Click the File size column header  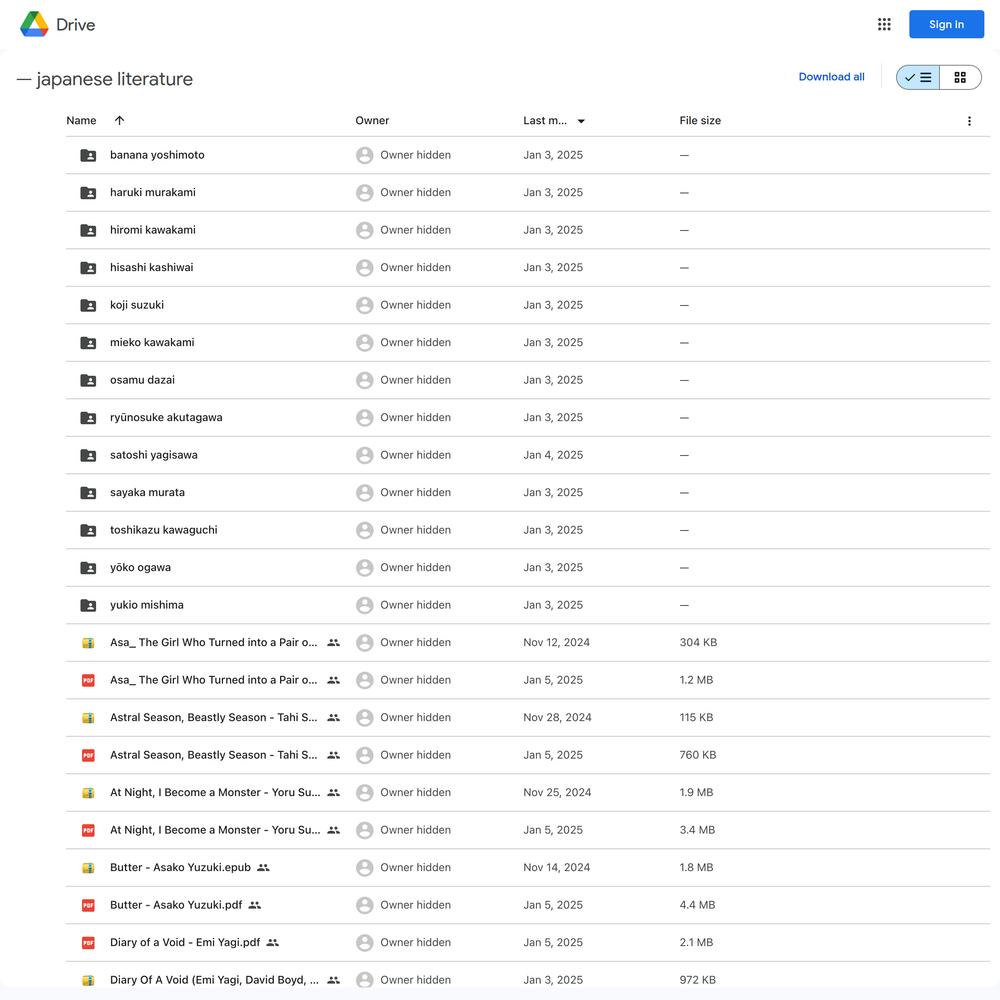(700, 121)
